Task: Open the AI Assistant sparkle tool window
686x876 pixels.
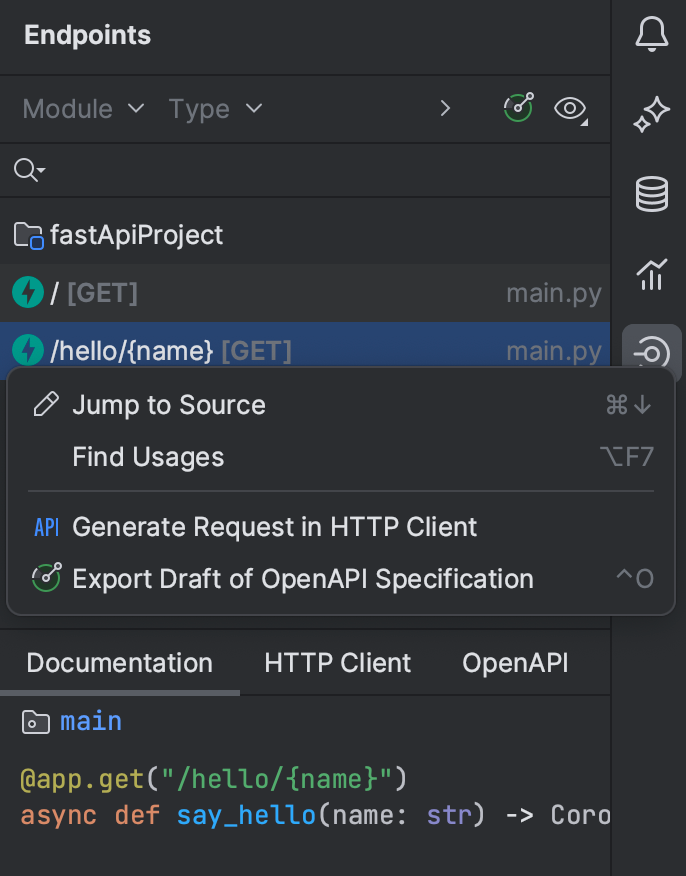Action: tap(652, 115)
